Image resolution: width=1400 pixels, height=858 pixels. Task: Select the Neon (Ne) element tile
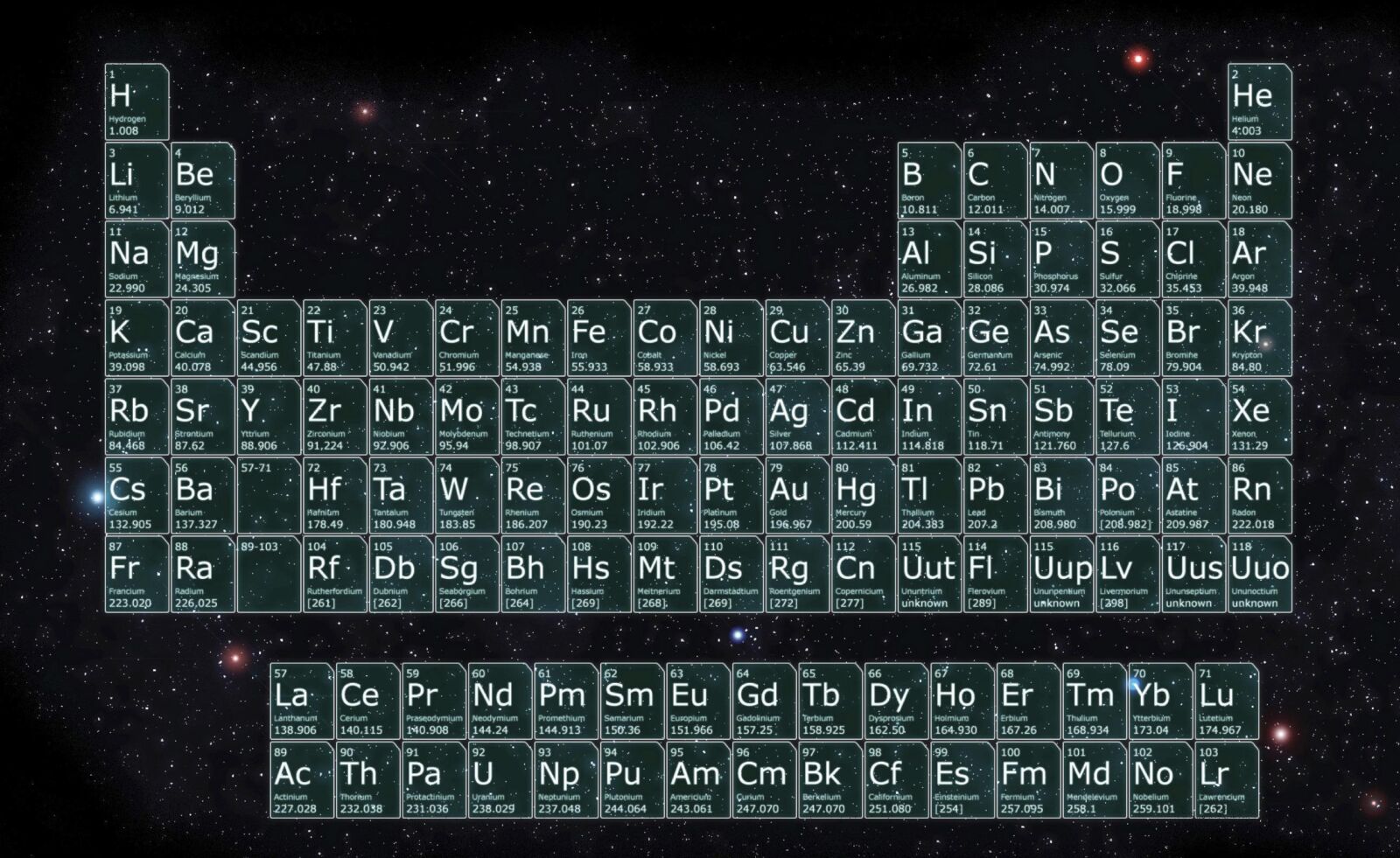(1259, 180)
